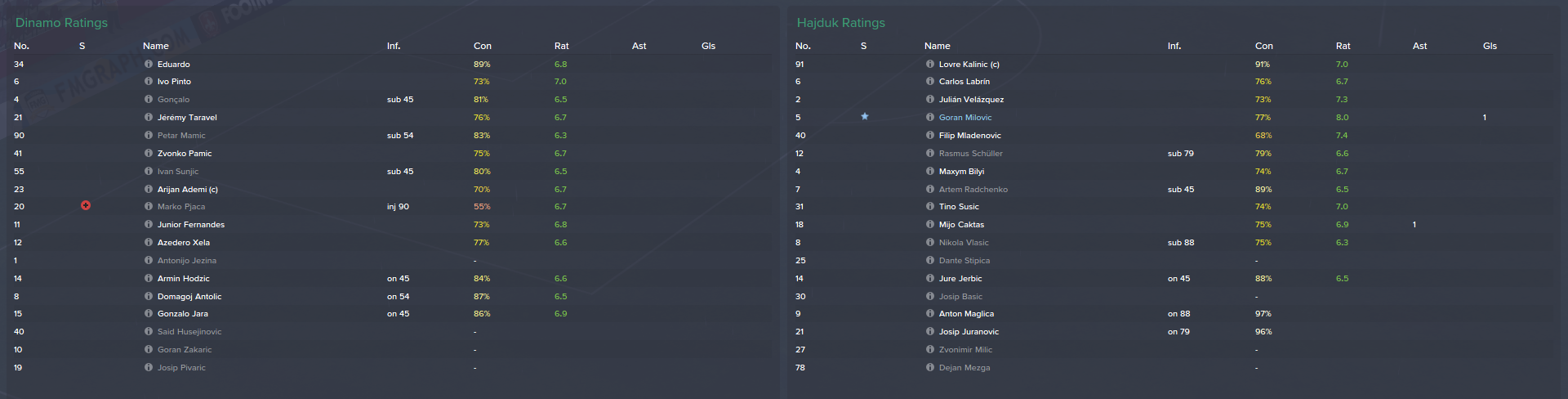Open the info icon next to Ivo Pinto
The width and height of the screenshot is (1568, 399).
click(x=149, y=82)
